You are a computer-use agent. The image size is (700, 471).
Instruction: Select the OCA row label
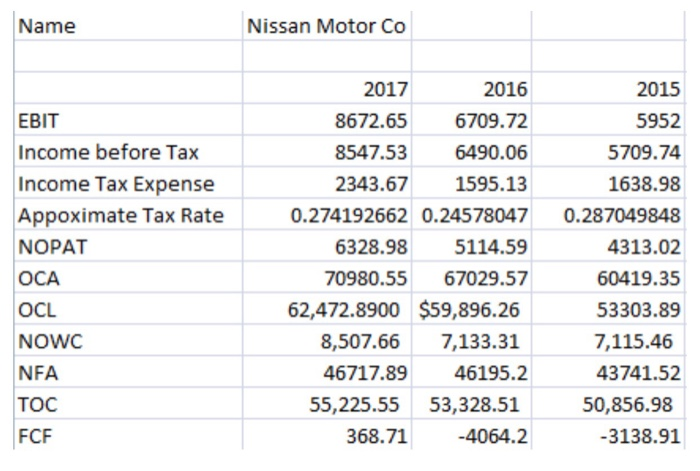tap(128, 278)
